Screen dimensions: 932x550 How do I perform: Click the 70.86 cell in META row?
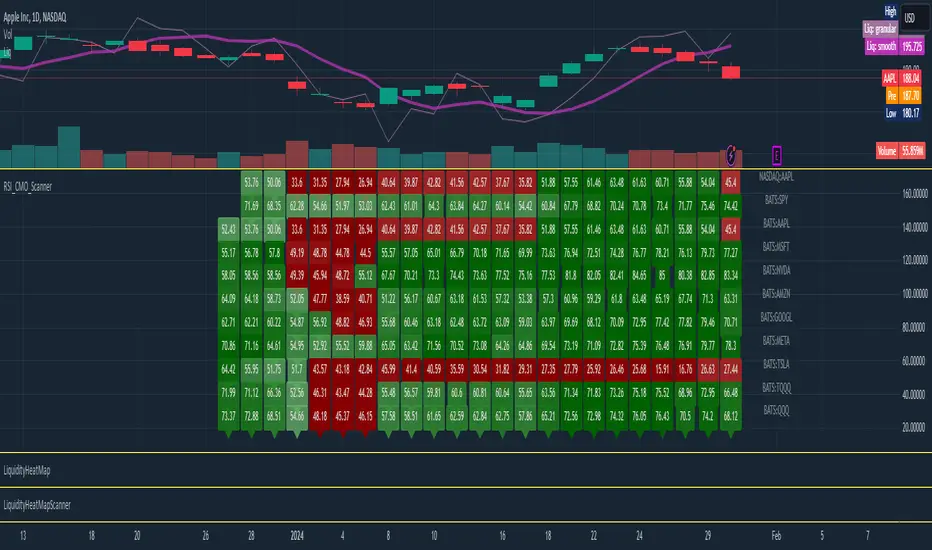tap(228, 345)
